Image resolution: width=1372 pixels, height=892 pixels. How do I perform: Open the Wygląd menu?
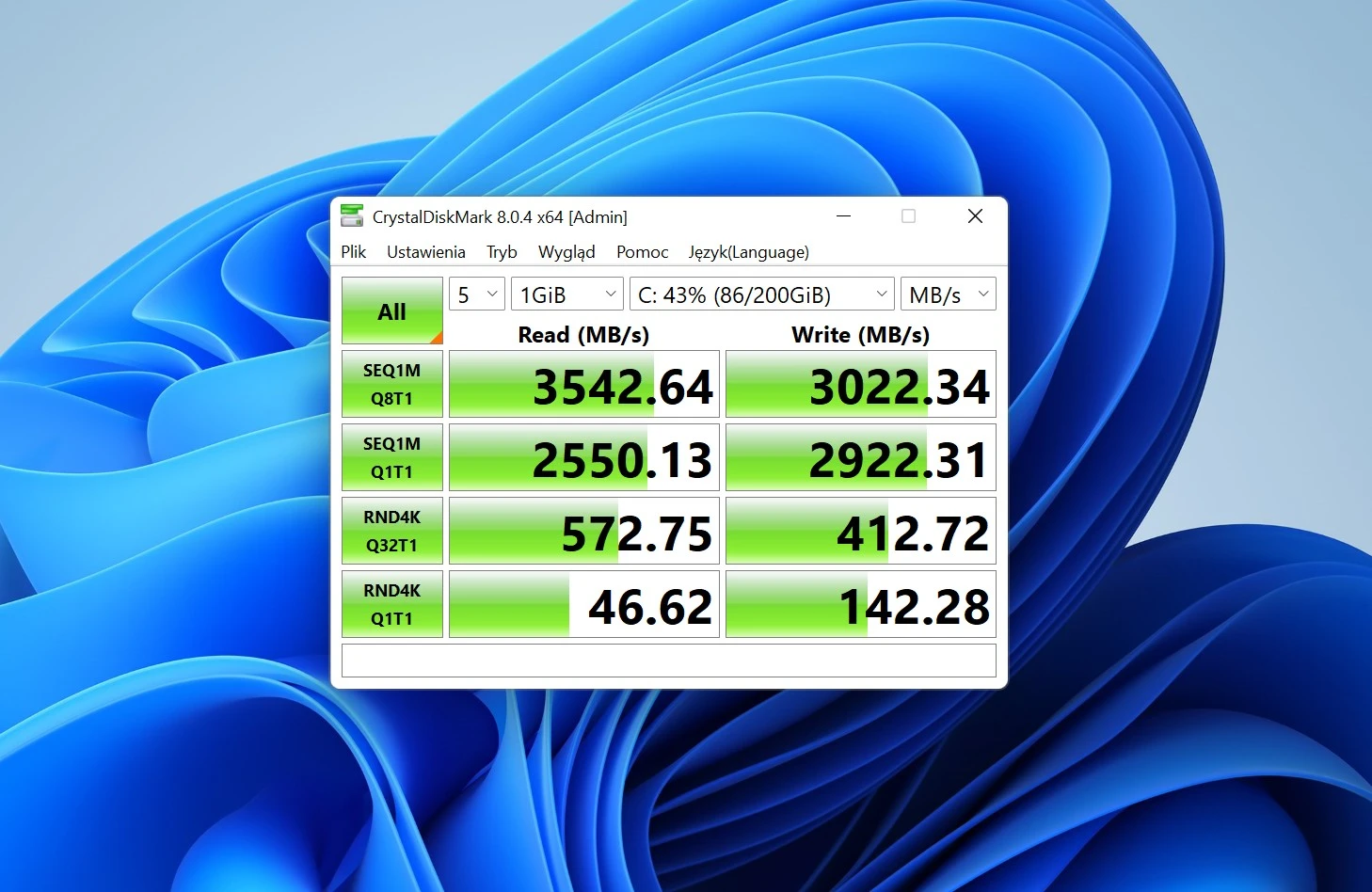point(566,252)
